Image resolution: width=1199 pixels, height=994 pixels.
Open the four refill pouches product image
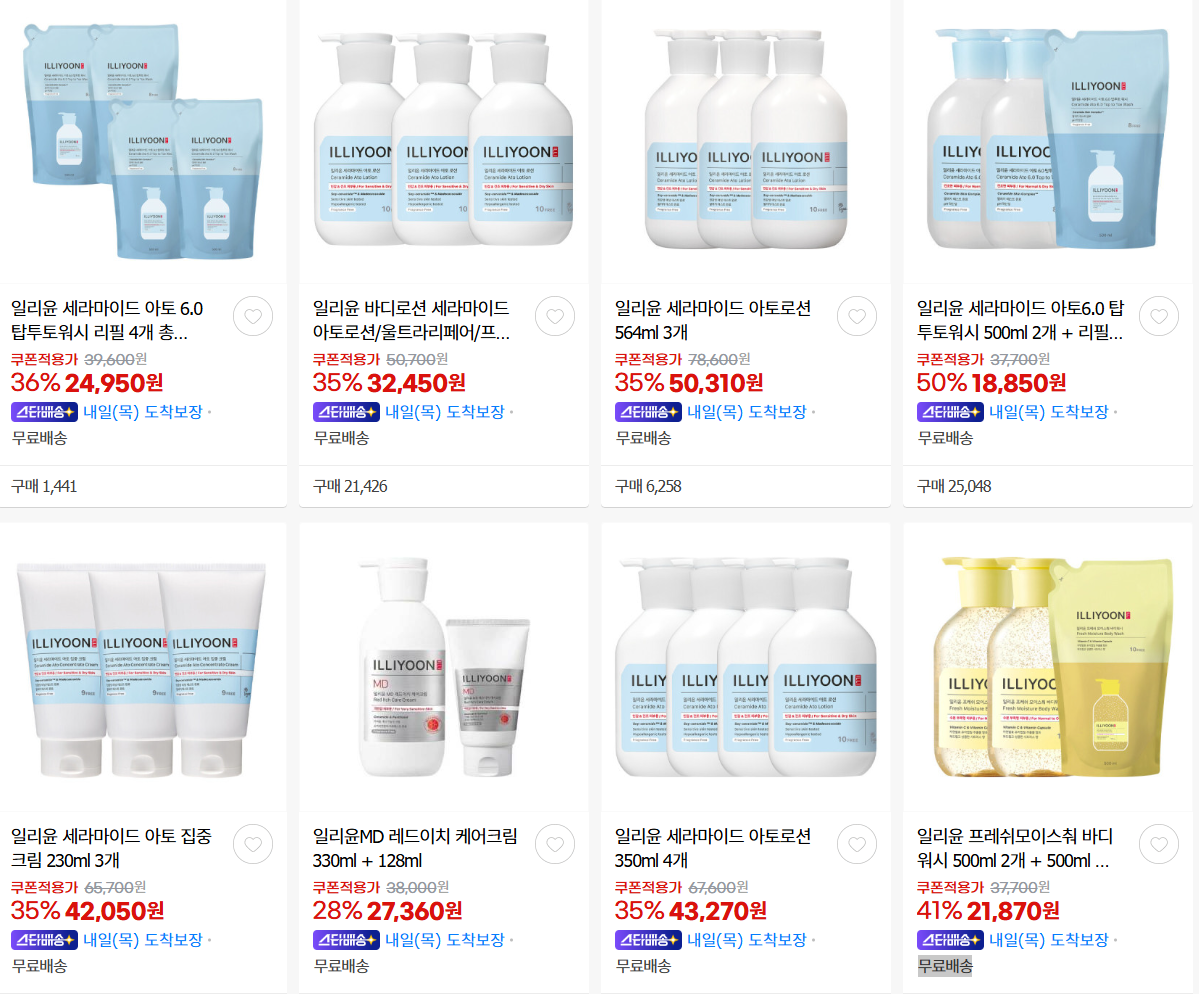(143, 141)
